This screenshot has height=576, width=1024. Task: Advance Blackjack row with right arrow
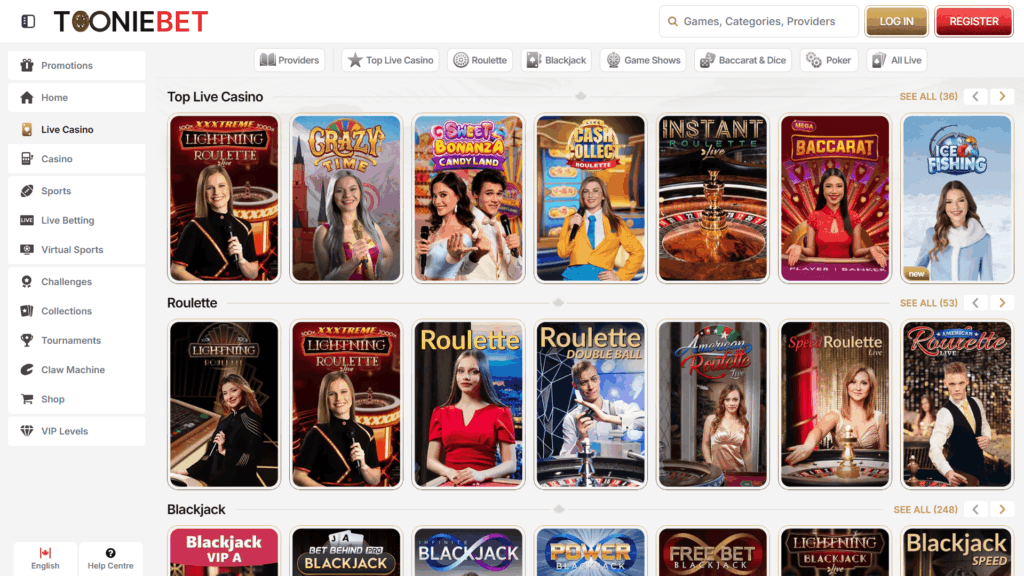pyautogui.click(x=1002, y=510)
